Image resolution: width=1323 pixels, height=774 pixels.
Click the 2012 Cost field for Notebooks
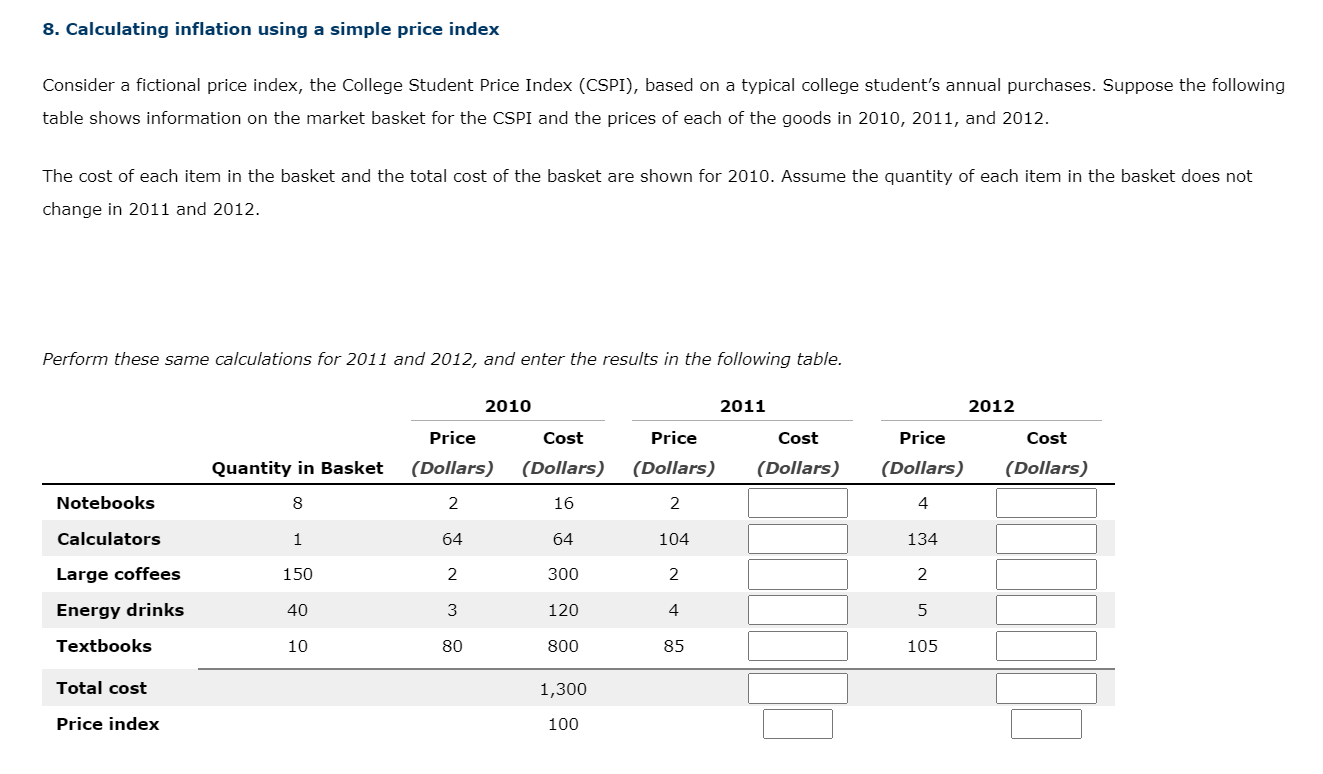(1046, 502)
